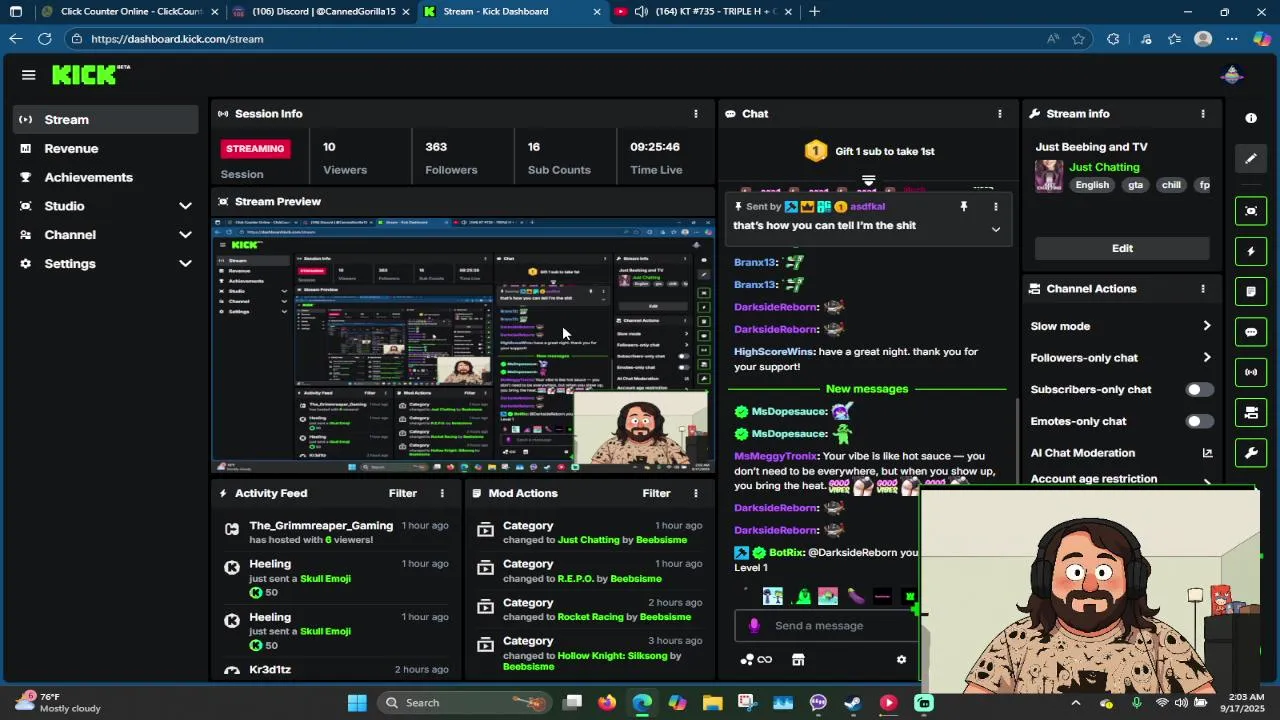Click the STREAMING status badge

[x=255, y=149]
